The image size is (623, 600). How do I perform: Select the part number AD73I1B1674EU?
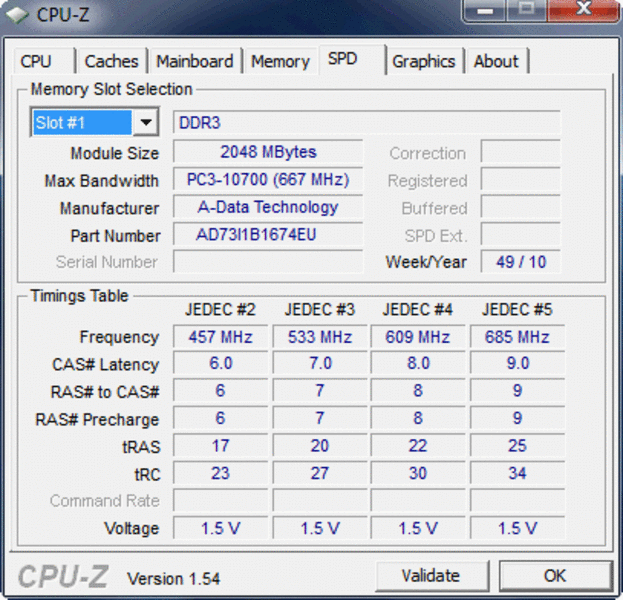(x=268, y=235)
